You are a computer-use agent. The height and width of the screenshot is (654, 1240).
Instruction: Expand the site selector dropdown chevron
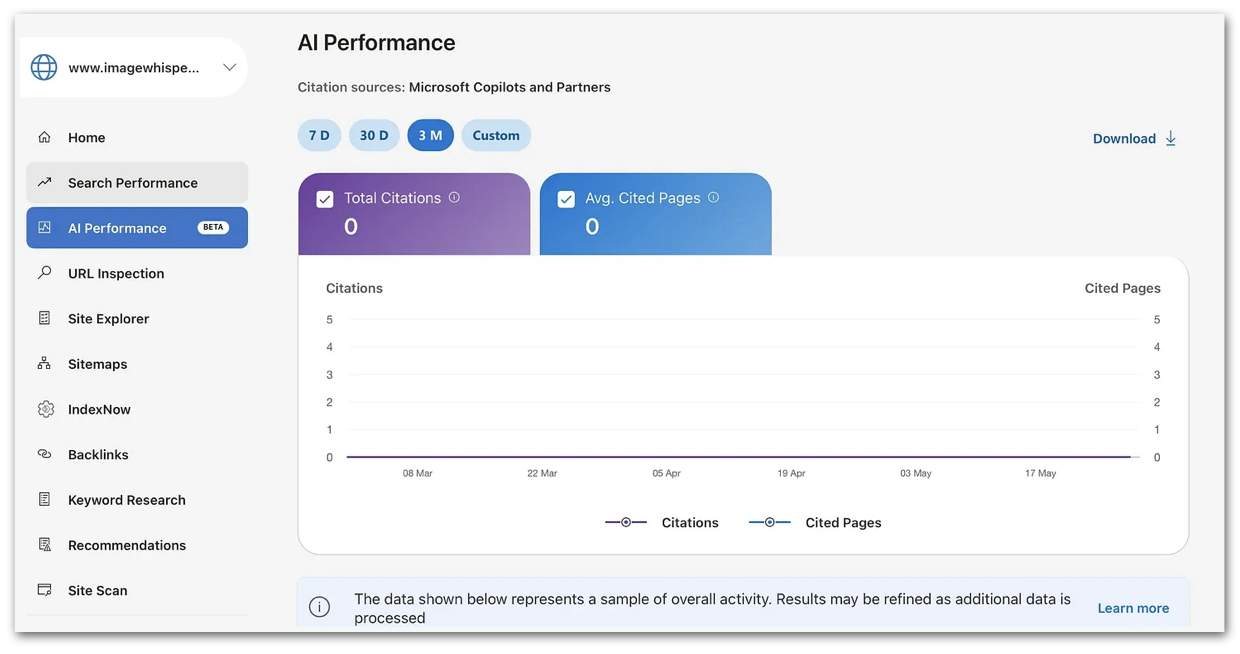click(229, 68)
